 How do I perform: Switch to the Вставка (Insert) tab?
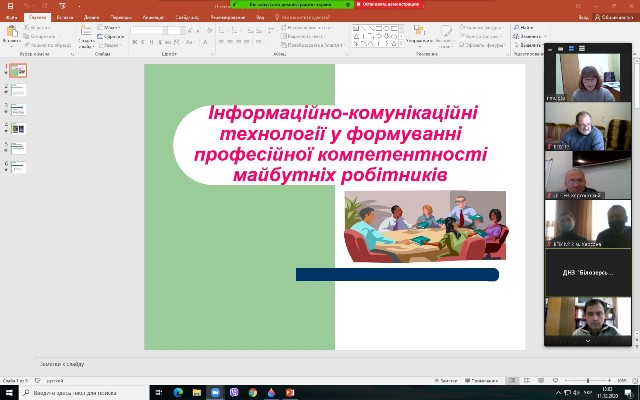point(66,18)
